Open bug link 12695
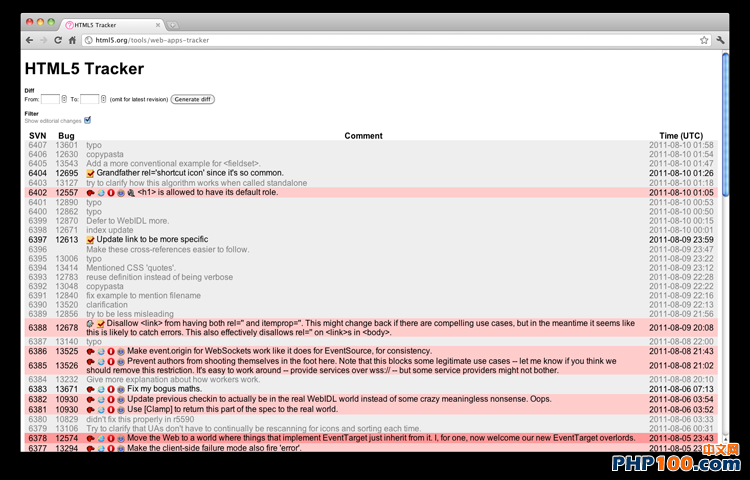 (66, 173)
